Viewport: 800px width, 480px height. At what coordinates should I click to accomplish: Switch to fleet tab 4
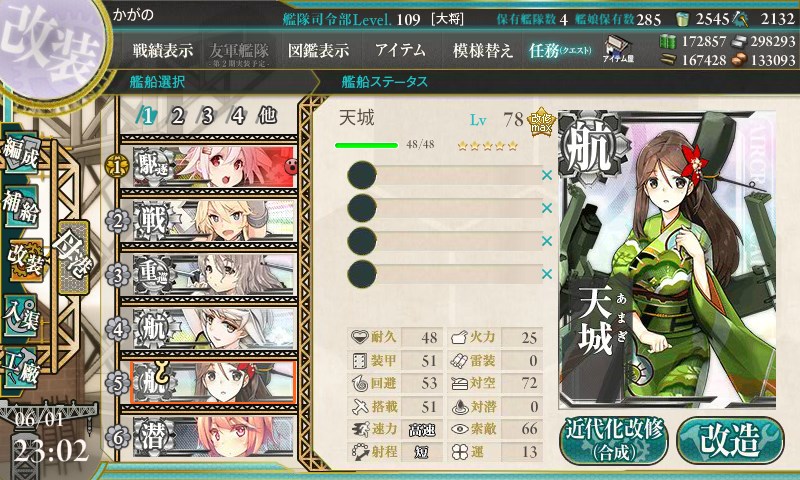tap(237, 116)
